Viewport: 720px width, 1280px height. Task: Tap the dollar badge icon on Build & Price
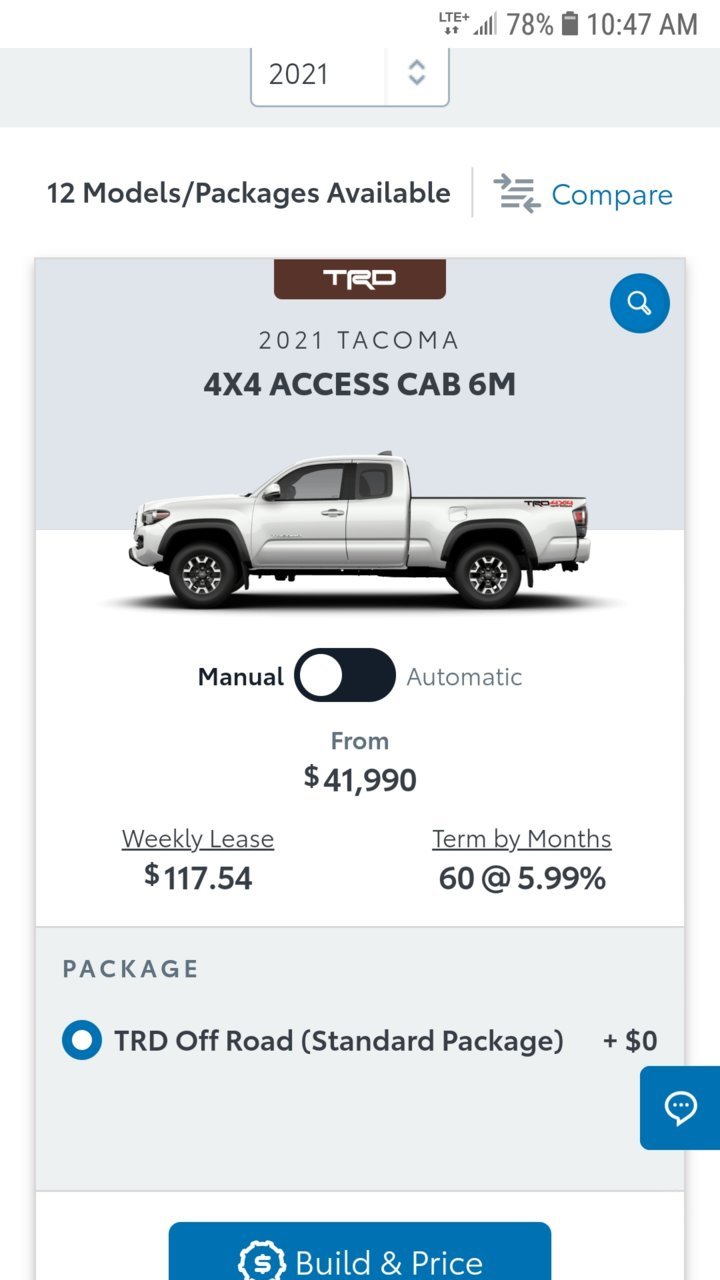(x=263, y=1262)
